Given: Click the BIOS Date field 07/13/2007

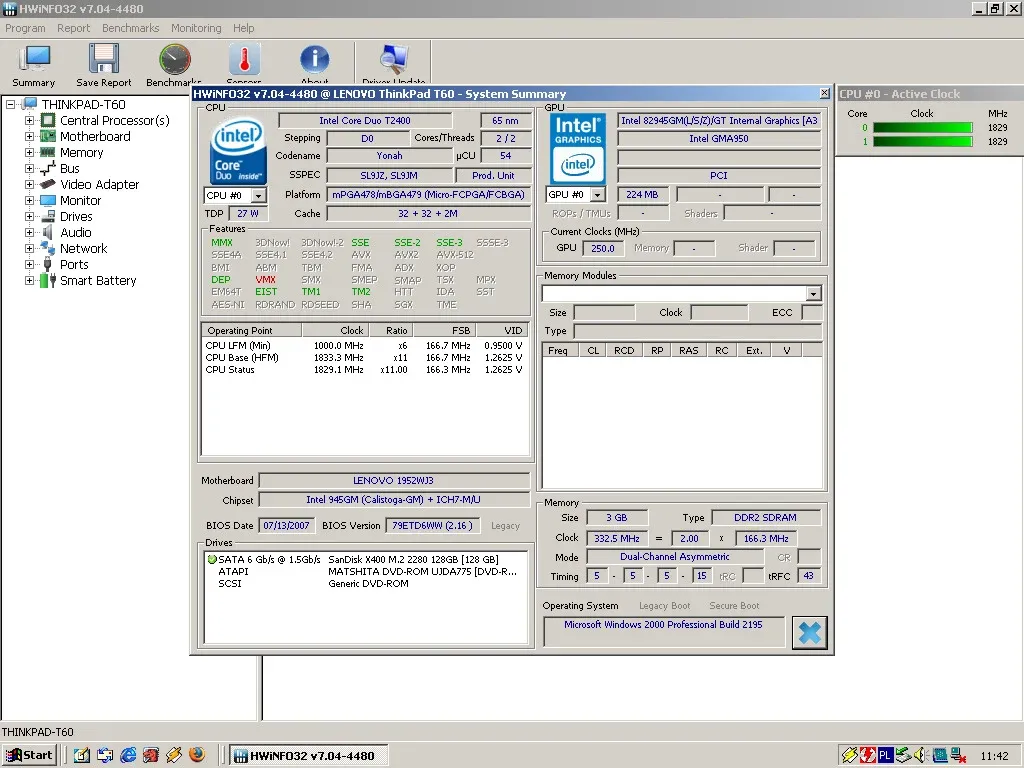Looking at the screenshot, I should tap(287, 526).
